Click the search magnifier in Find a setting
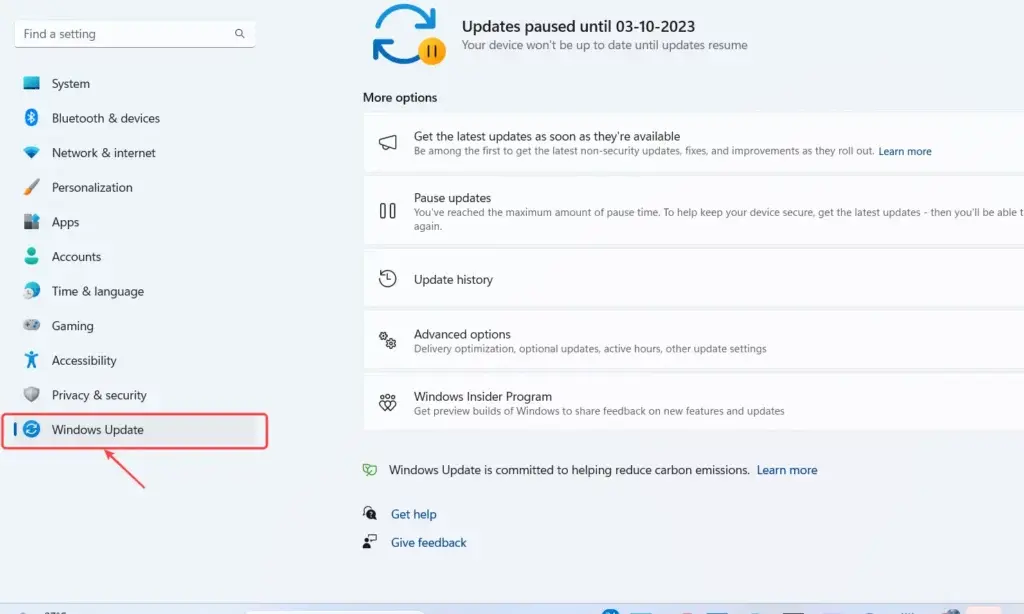The height and width of the screenshot is (614, 1024). (x=240, y=33)
